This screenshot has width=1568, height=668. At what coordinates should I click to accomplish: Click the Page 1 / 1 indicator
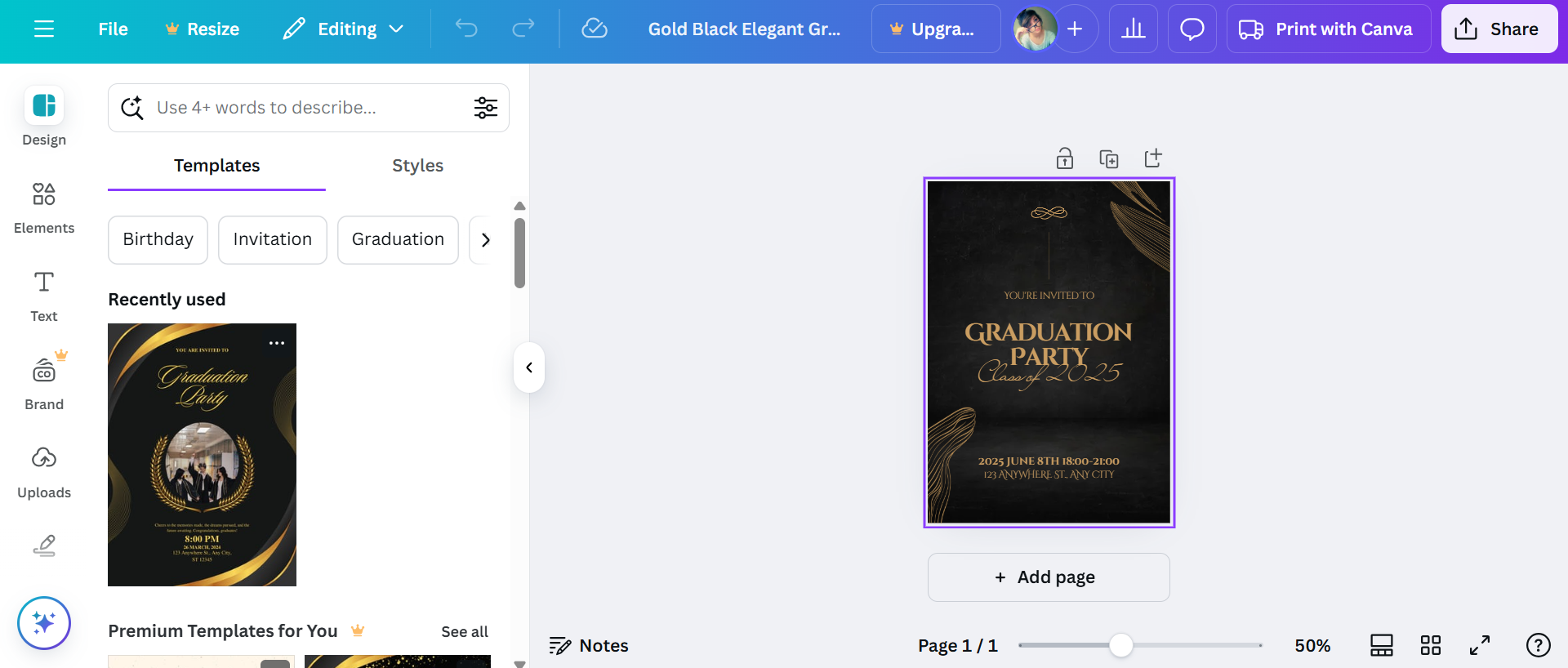pos(958,645)
